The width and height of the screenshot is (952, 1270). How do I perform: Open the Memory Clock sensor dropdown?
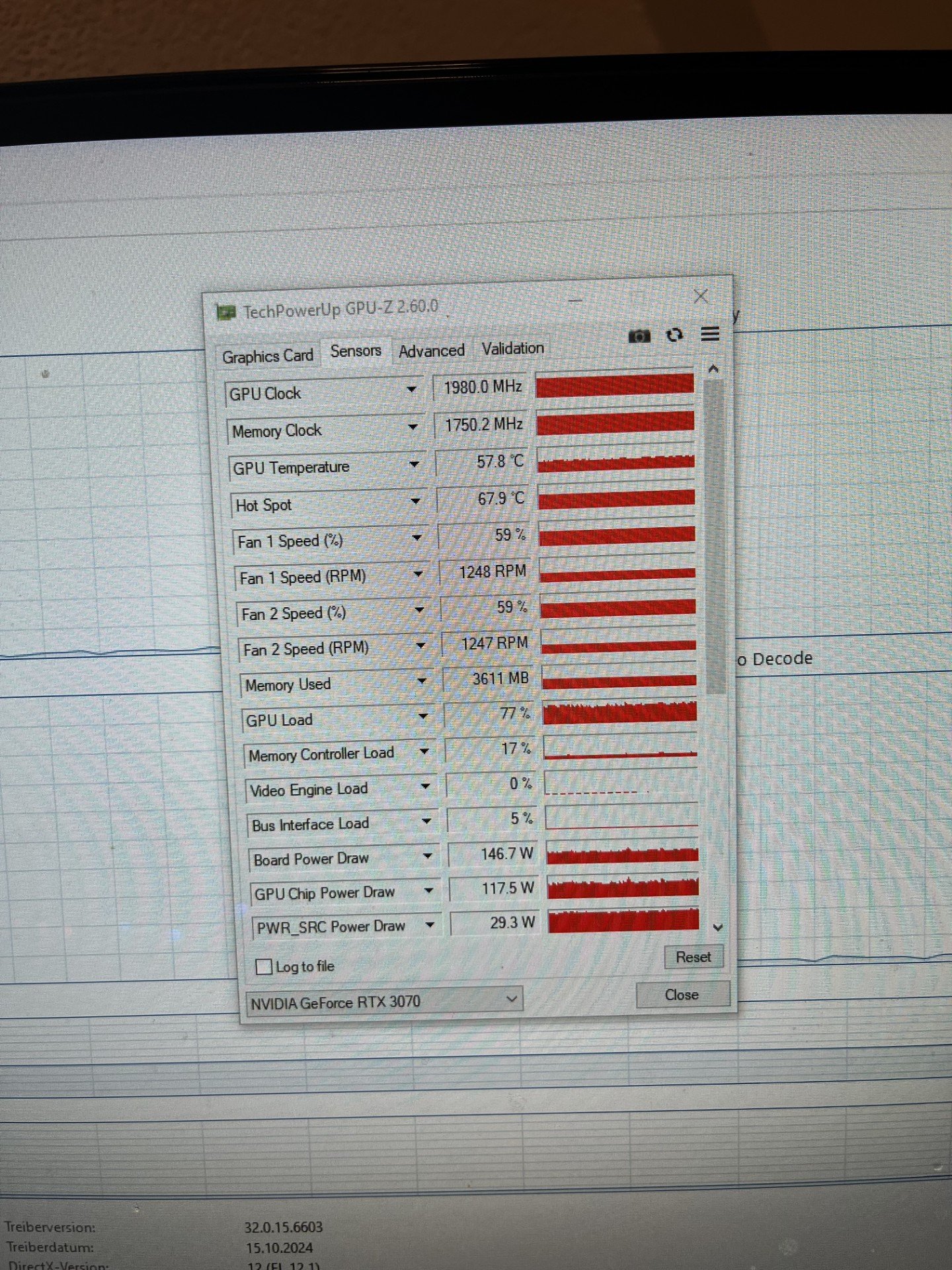click(413, 427)
